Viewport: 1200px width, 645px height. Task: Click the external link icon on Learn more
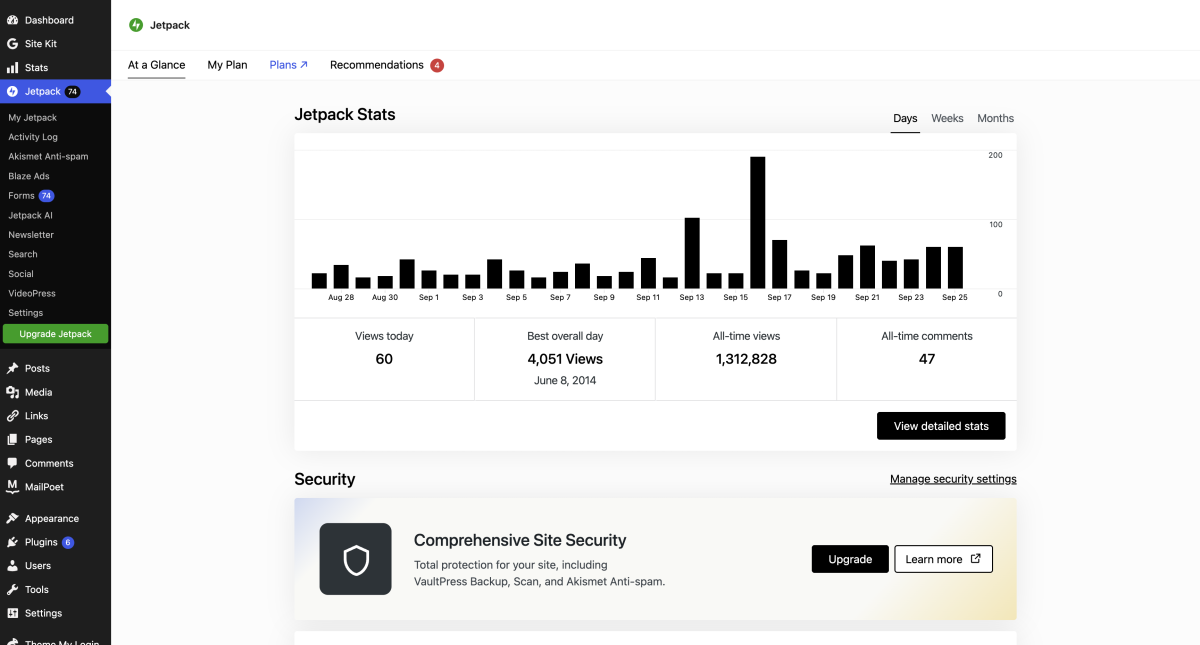(975, 559)
